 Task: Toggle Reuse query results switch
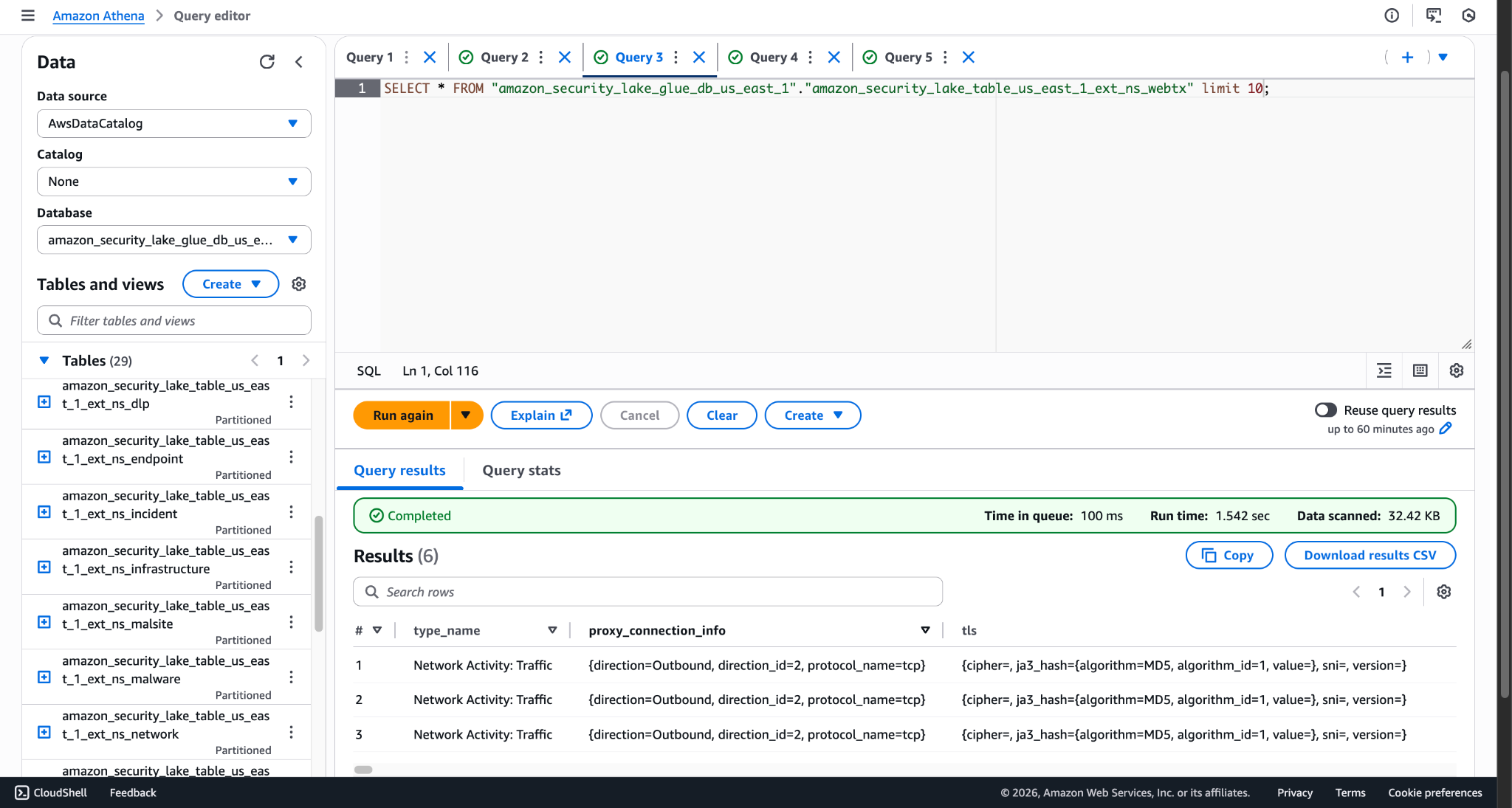pyautogui.click(x=1326, y=410)
